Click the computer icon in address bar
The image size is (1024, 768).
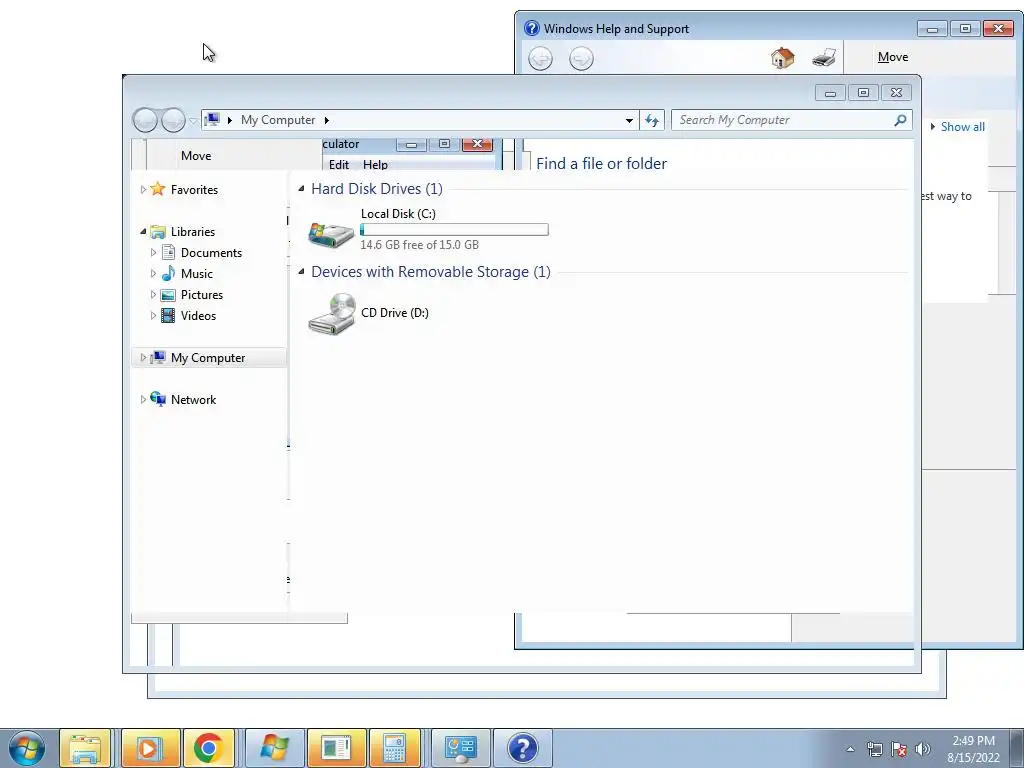click(x=212, y=120)
